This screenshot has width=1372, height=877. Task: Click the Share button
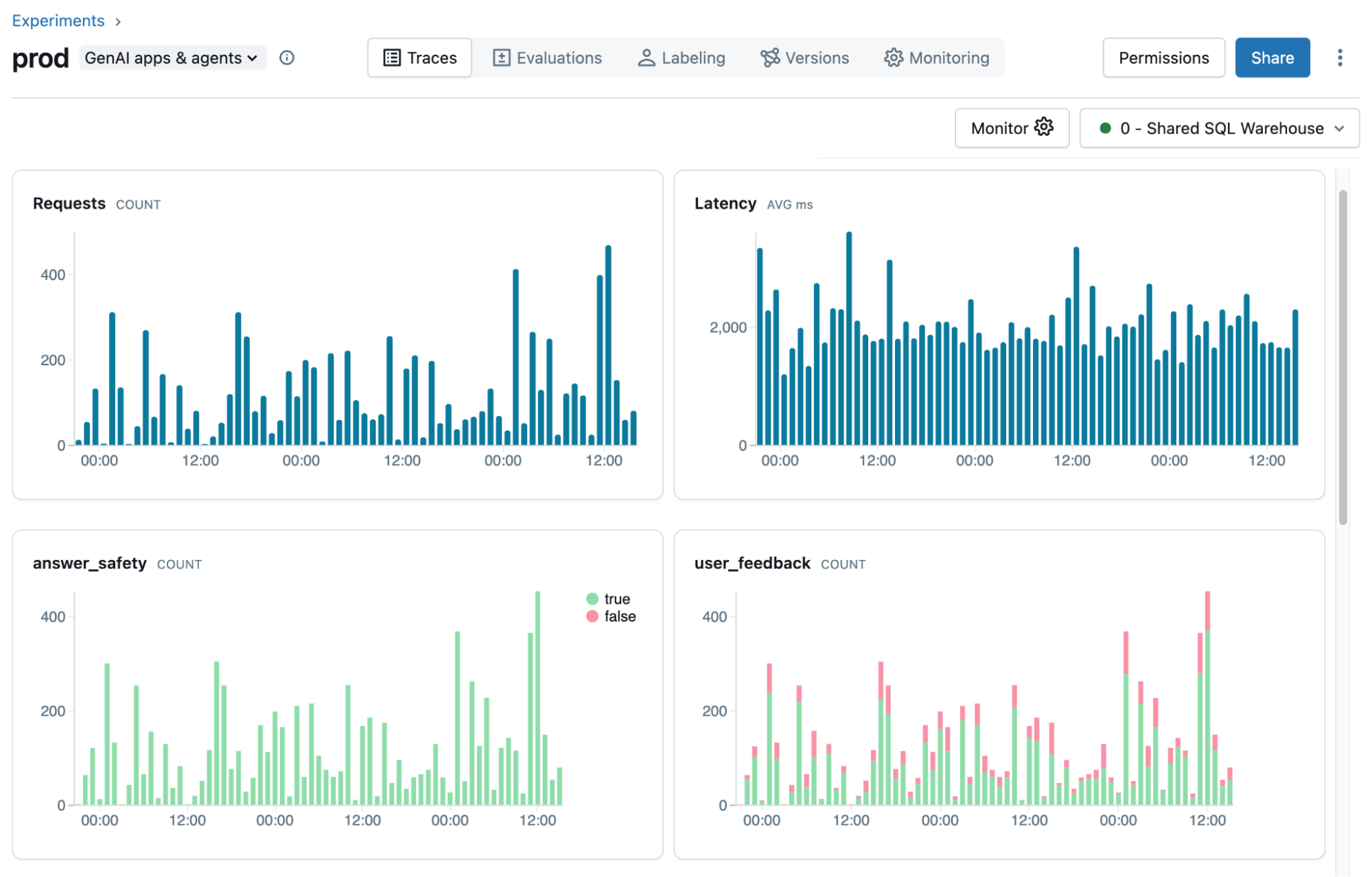click(x=1272, y=58)
